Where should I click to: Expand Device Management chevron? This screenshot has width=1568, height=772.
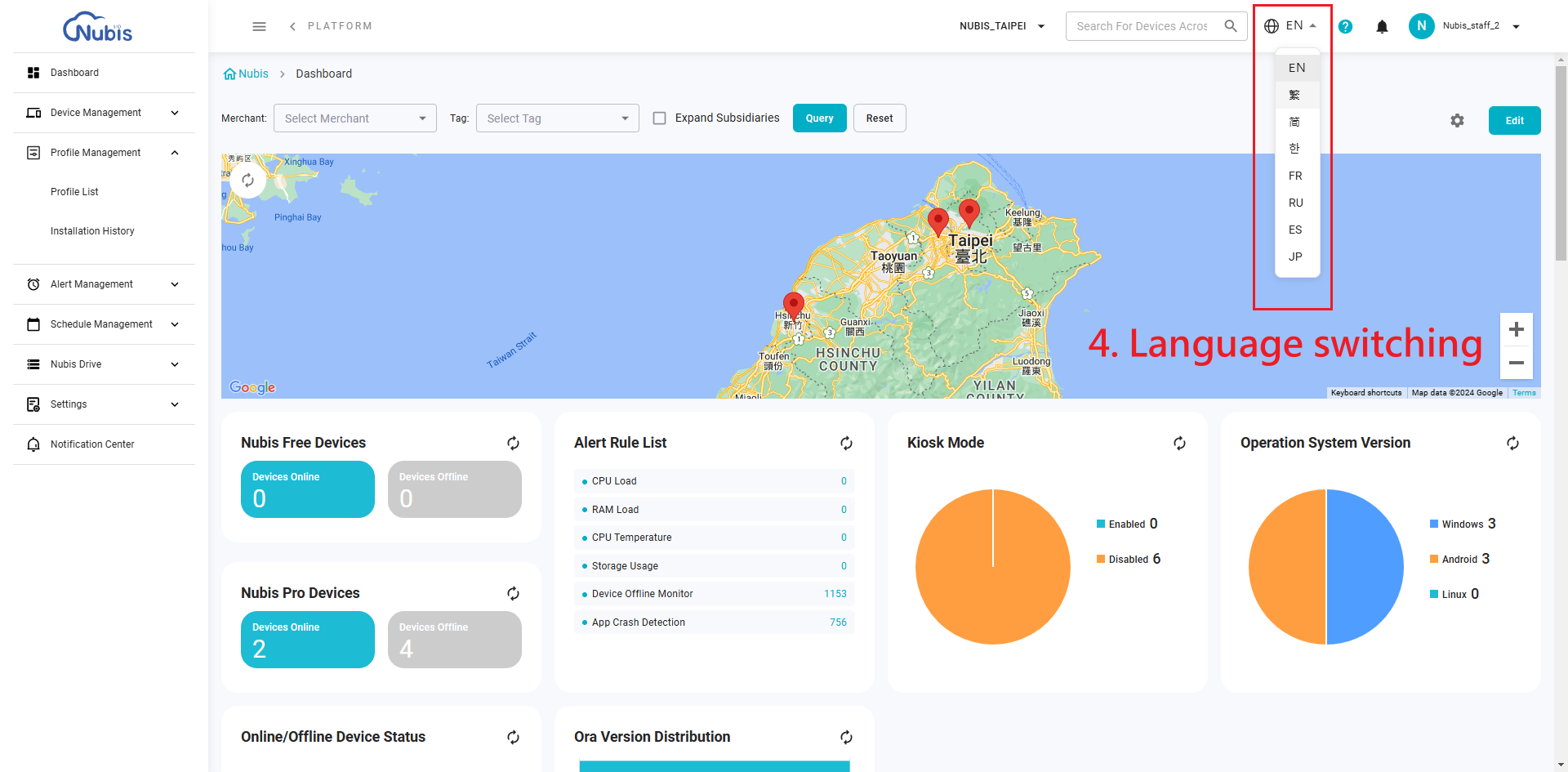pos(175,113)
